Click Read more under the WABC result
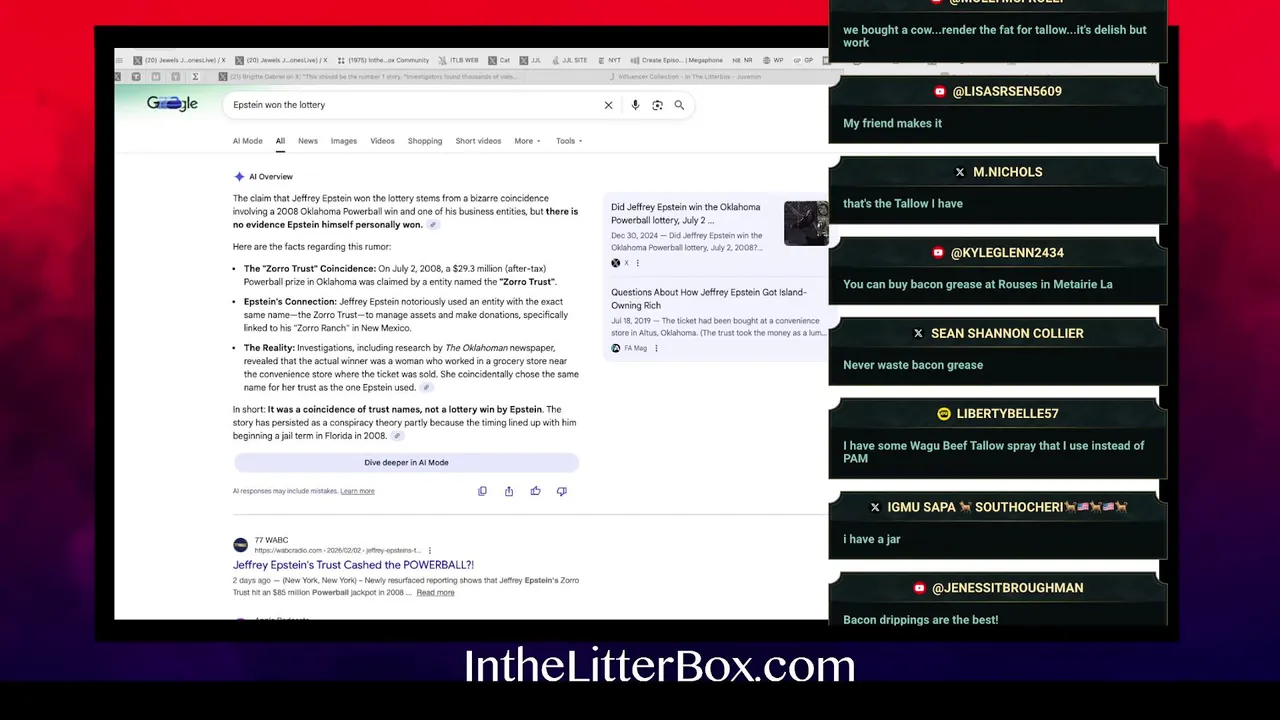1280x720 pixels. (435, 593)
